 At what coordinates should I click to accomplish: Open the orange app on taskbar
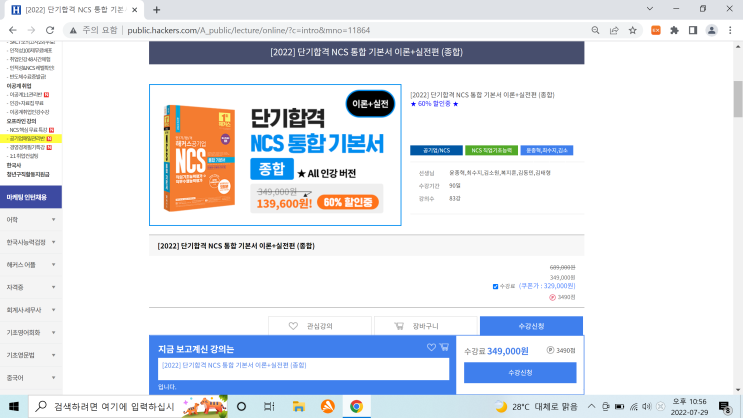pos(327,407)
